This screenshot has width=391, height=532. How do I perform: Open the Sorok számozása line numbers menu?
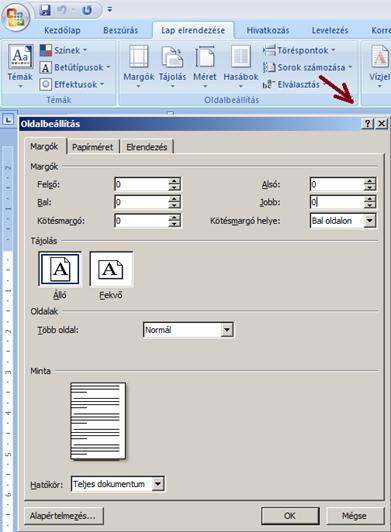(x=307, y=67)
